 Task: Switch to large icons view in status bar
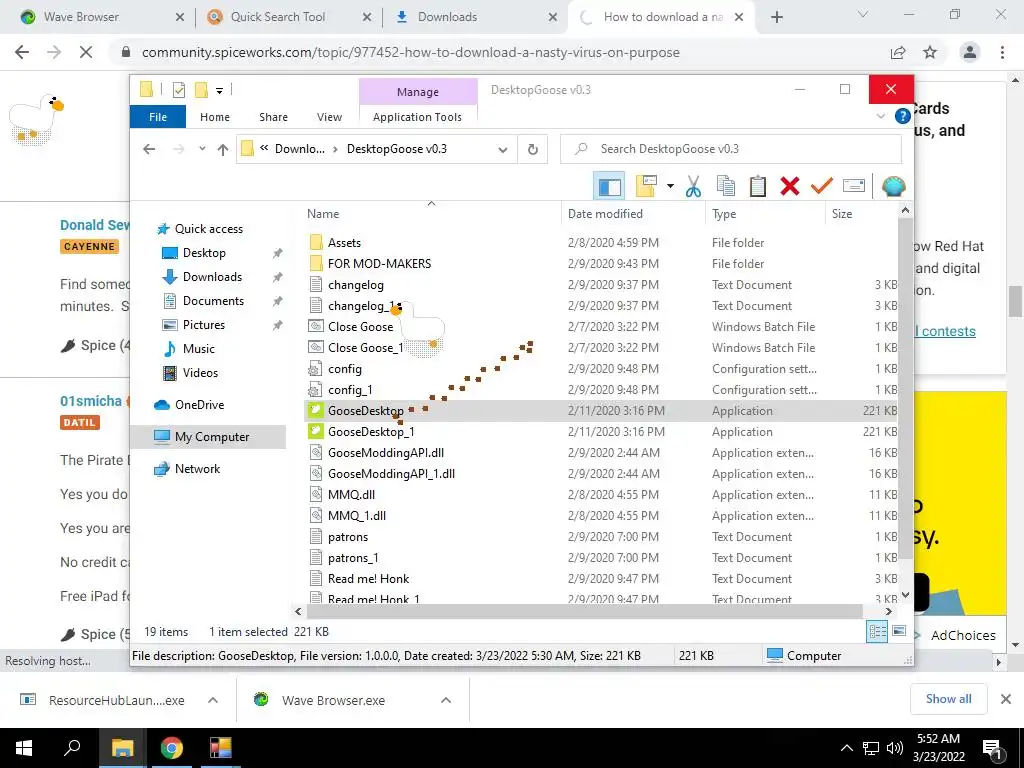pyautogui.click(x=899, y=632)
